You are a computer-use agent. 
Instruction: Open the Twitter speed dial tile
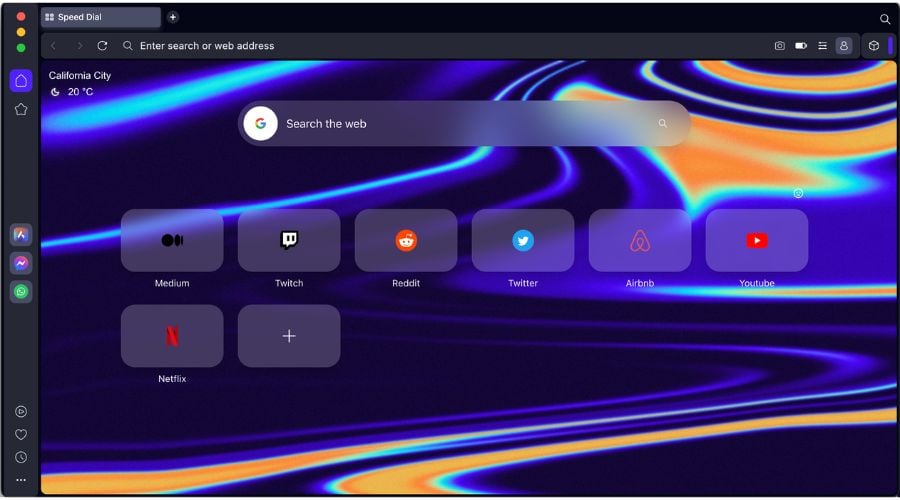[x=523, y=240]
